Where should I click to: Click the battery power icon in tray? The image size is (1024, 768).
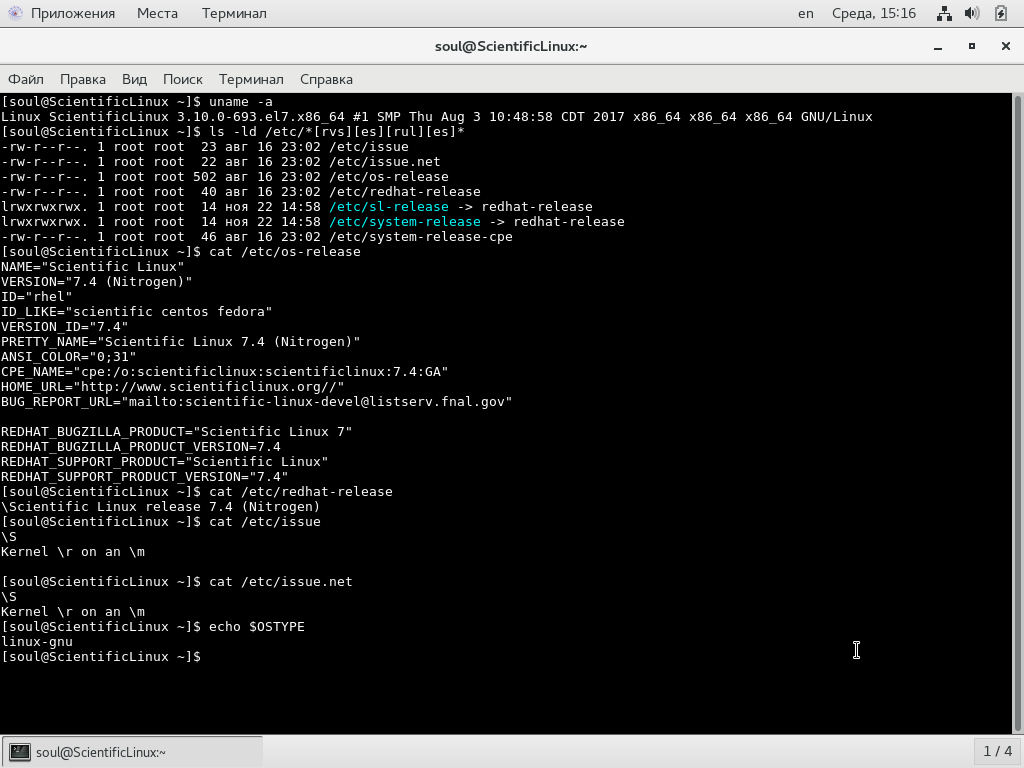[1000, 13]
